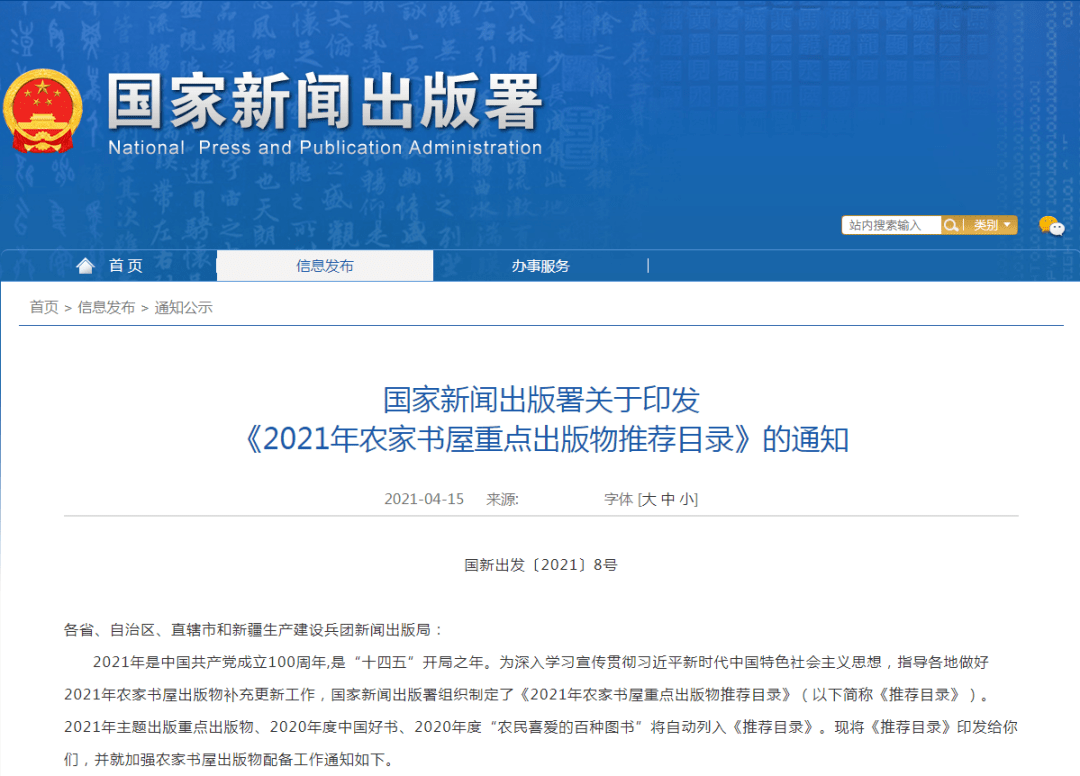
Task: Click the headline line 国家新闻出版署关于印发
Action: pyautogui.click(x=541, y=400)
